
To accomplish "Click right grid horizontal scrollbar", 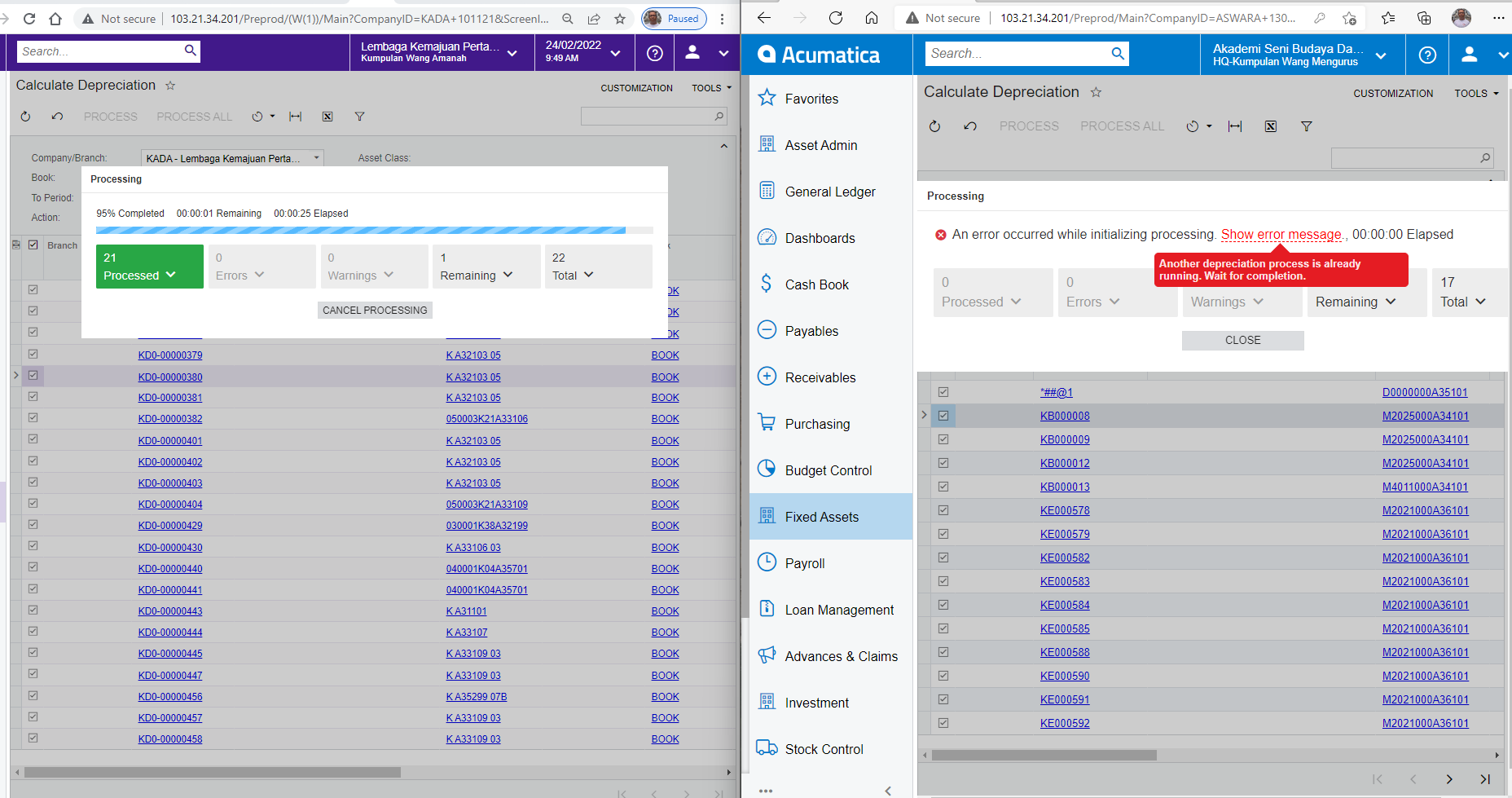I will [x=1044, y=755].
